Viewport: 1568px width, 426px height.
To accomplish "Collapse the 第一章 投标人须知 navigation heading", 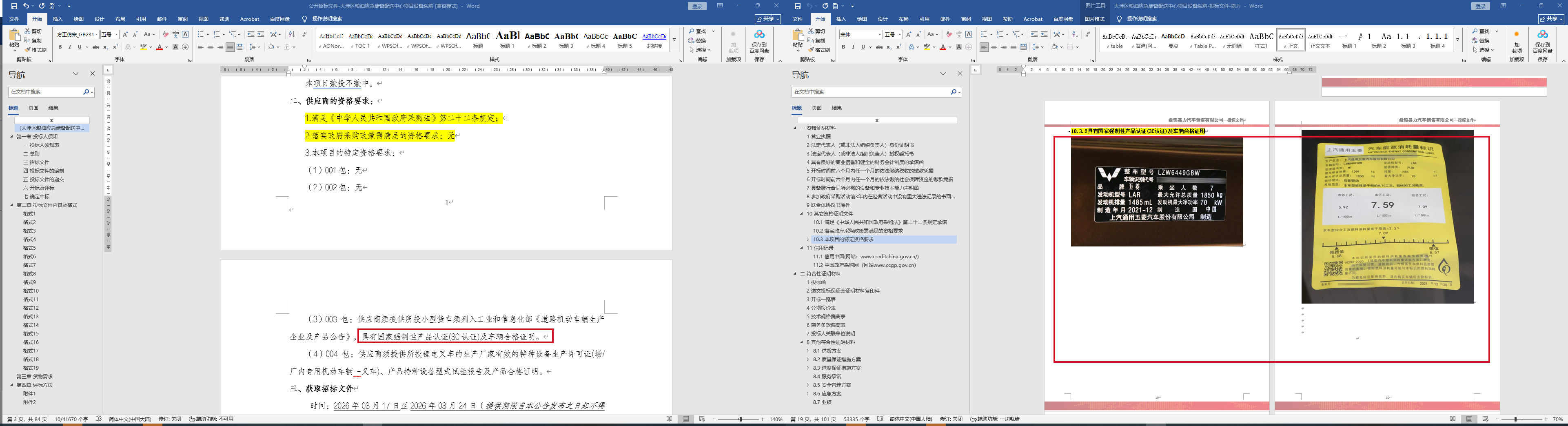I will (11, 137).
